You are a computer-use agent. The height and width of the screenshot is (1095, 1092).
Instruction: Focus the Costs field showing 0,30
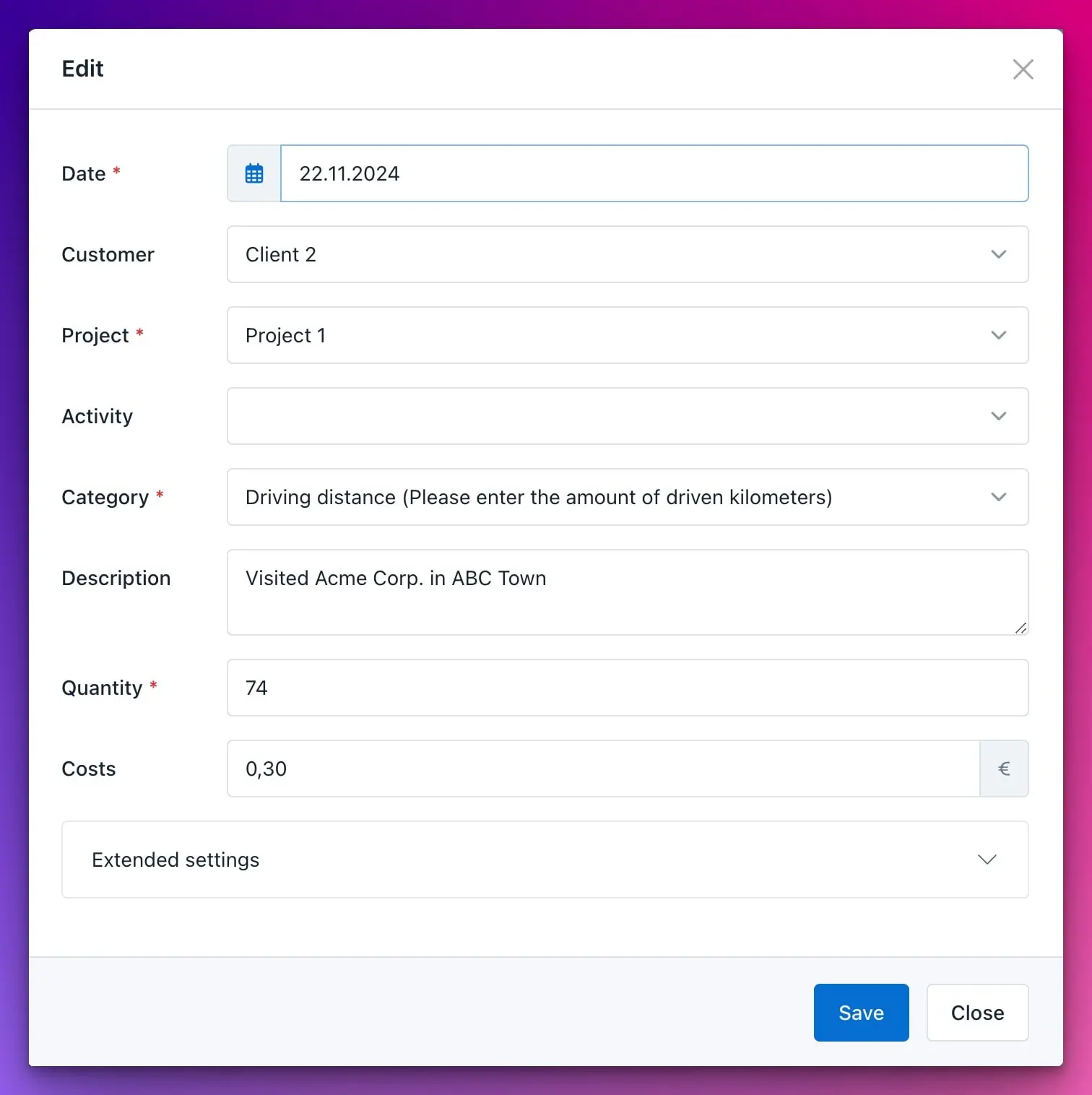coord(603,769)
